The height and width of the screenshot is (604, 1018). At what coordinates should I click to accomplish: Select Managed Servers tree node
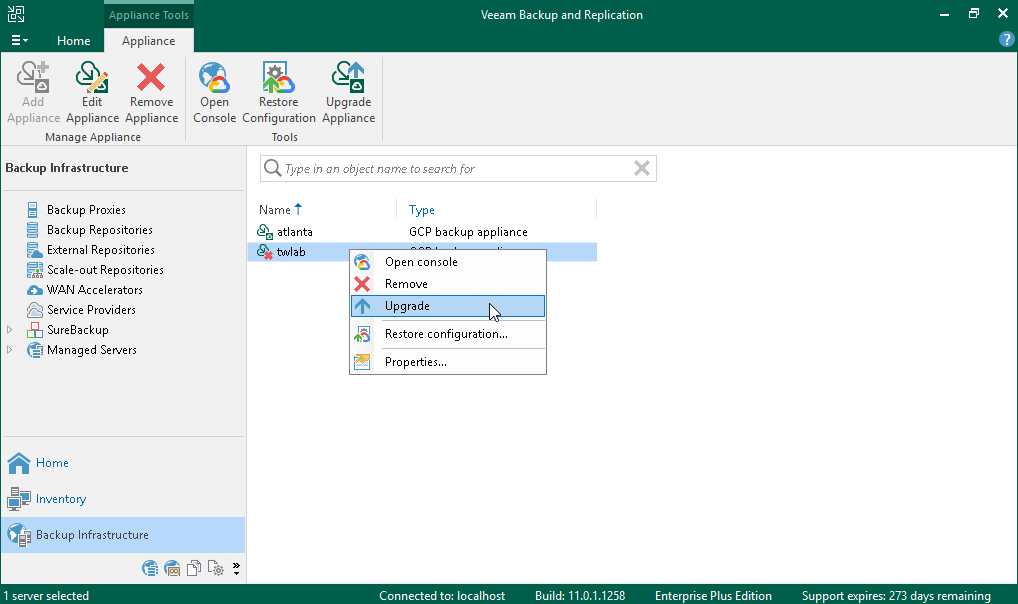[x=92, y=350]
